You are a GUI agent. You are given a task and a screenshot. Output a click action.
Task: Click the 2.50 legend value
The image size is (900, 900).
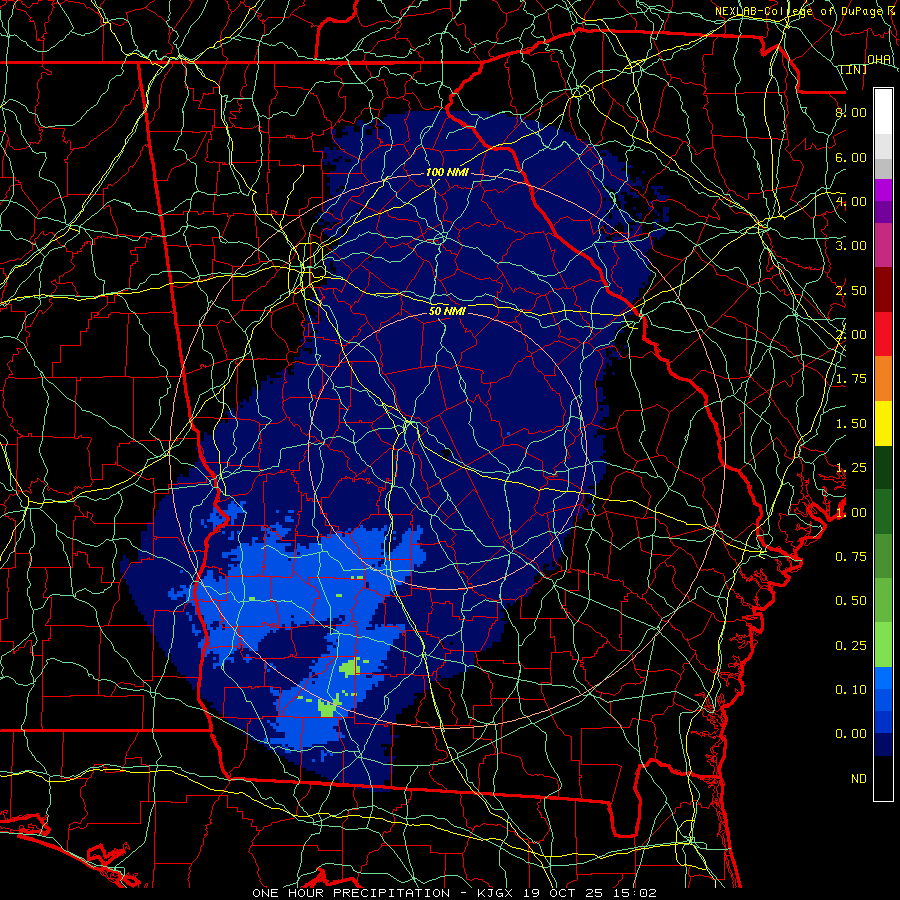pyautogui.click(x=851, y=290)
